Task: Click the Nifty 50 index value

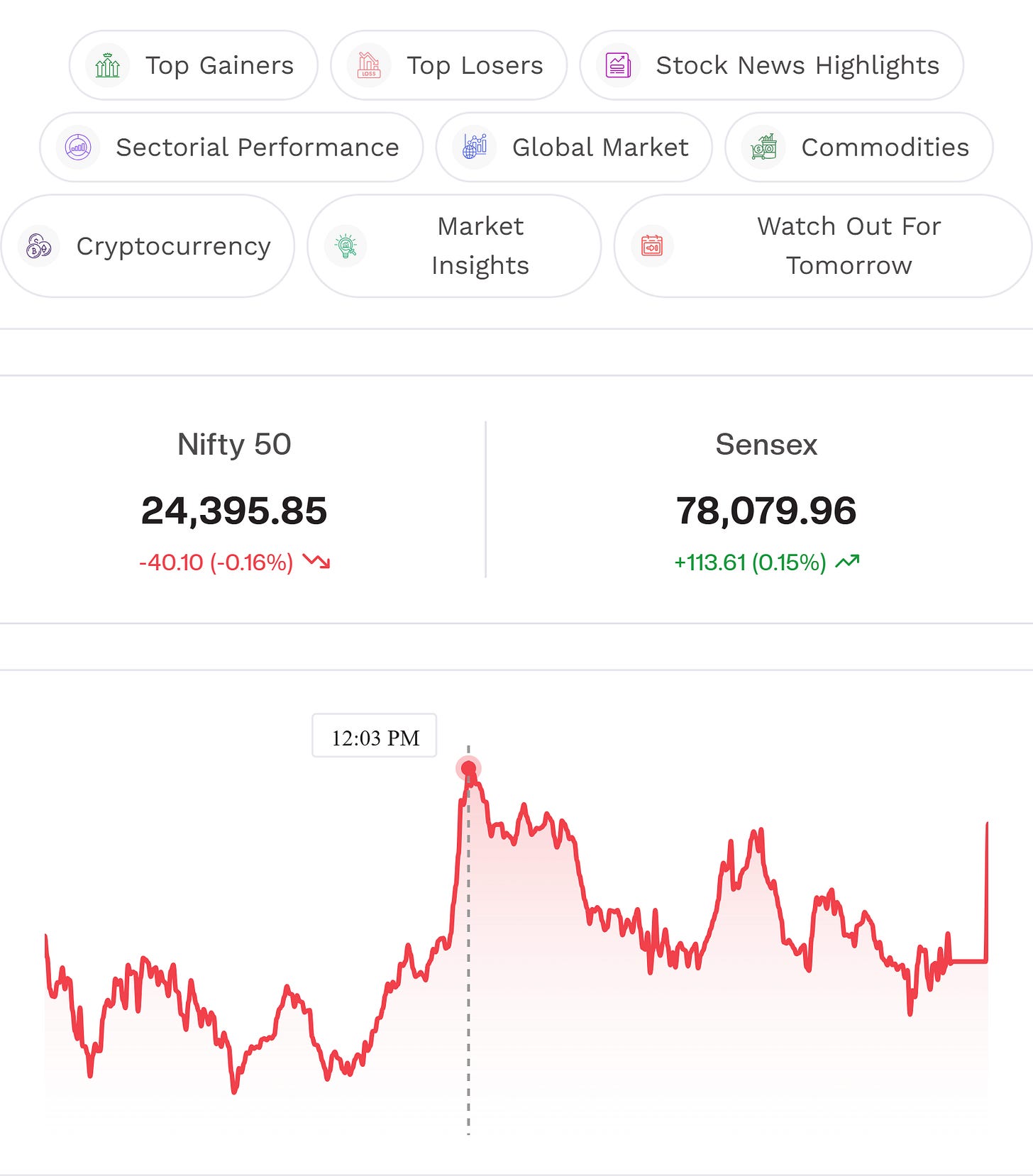Action: click(x=234, y=511)
